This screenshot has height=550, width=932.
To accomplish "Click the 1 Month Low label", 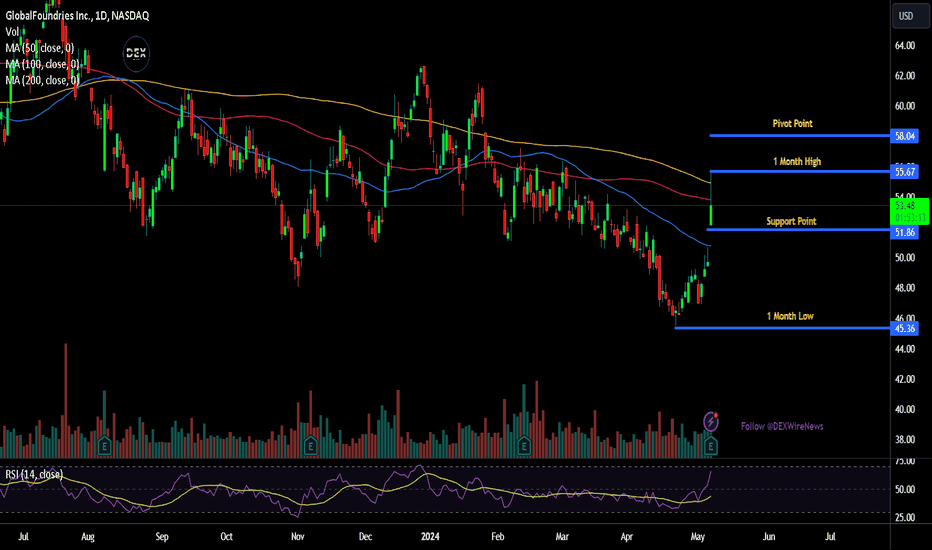I will [790, 316].
